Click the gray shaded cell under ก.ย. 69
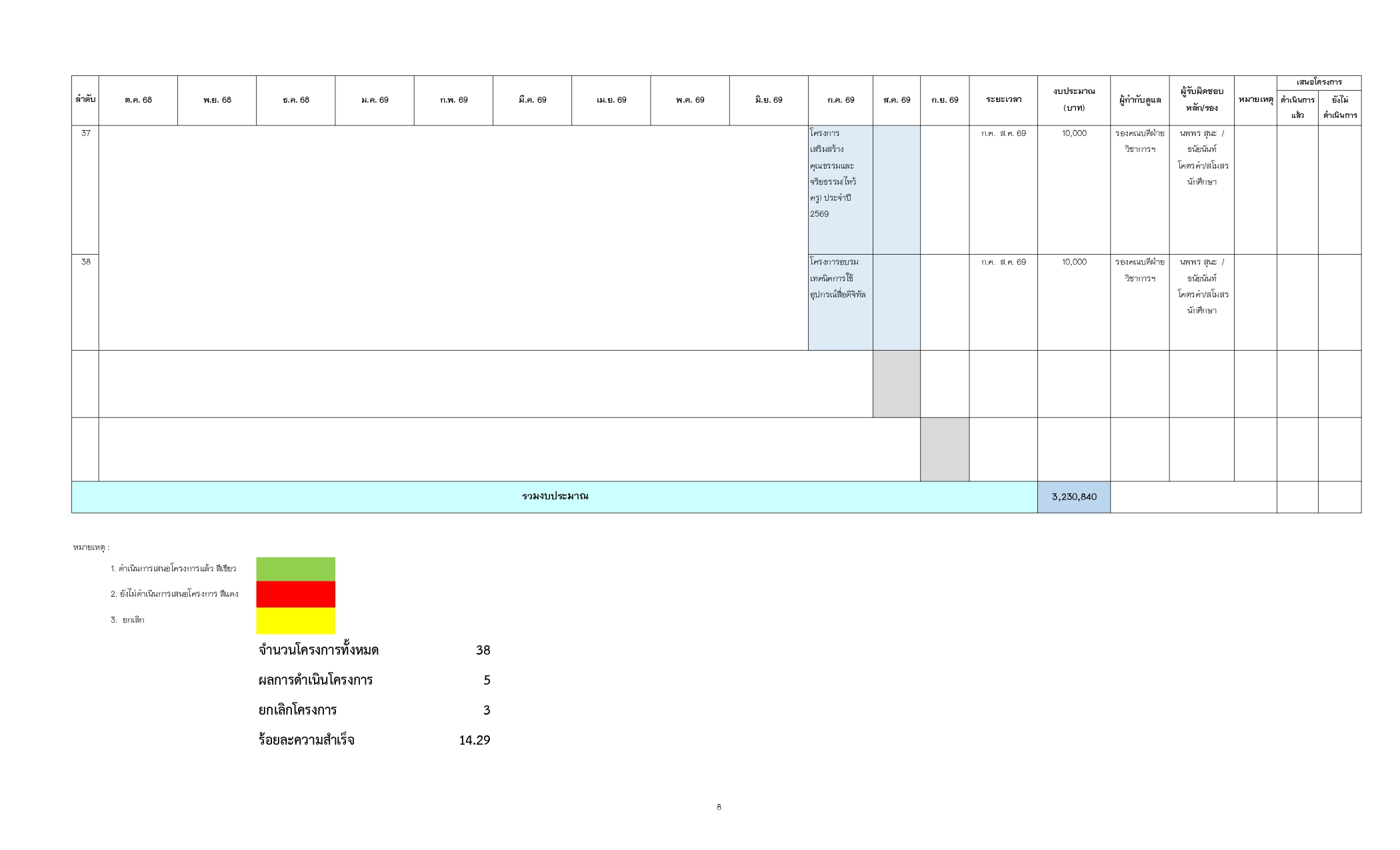Screen dimensions: 1400x850 944,449
